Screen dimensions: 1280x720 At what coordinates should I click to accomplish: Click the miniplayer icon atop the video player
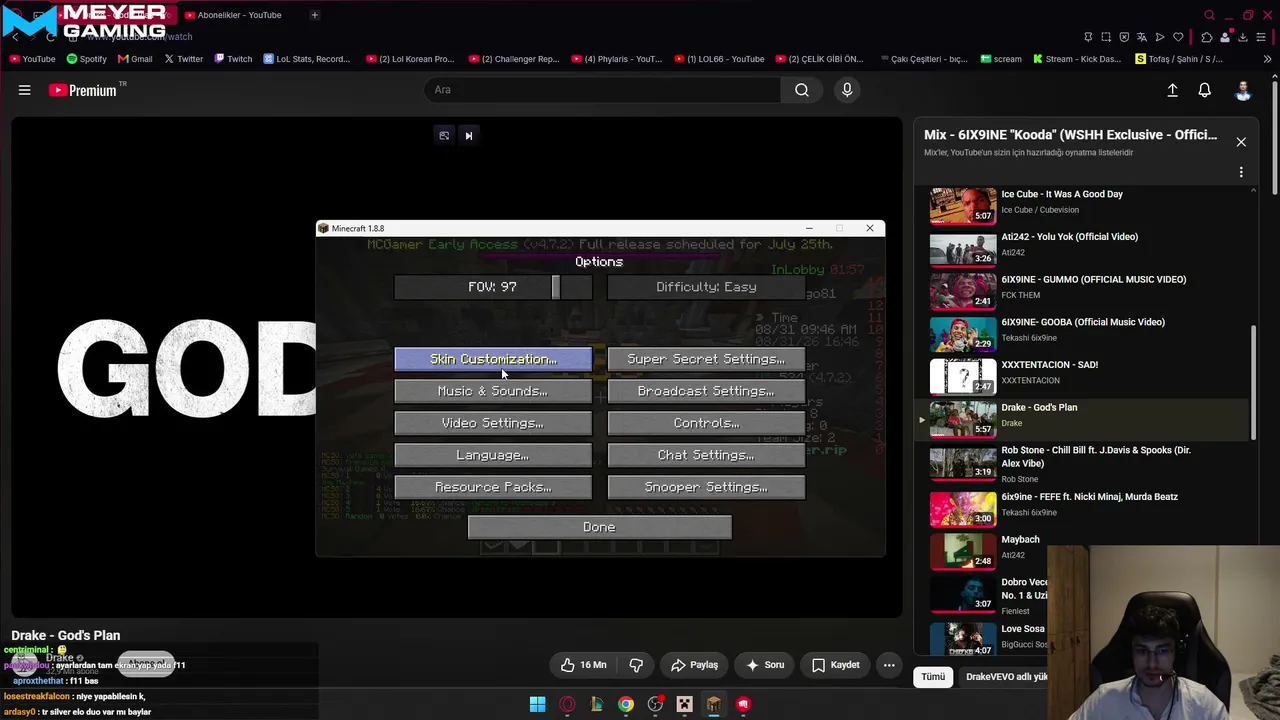point(444,136)
